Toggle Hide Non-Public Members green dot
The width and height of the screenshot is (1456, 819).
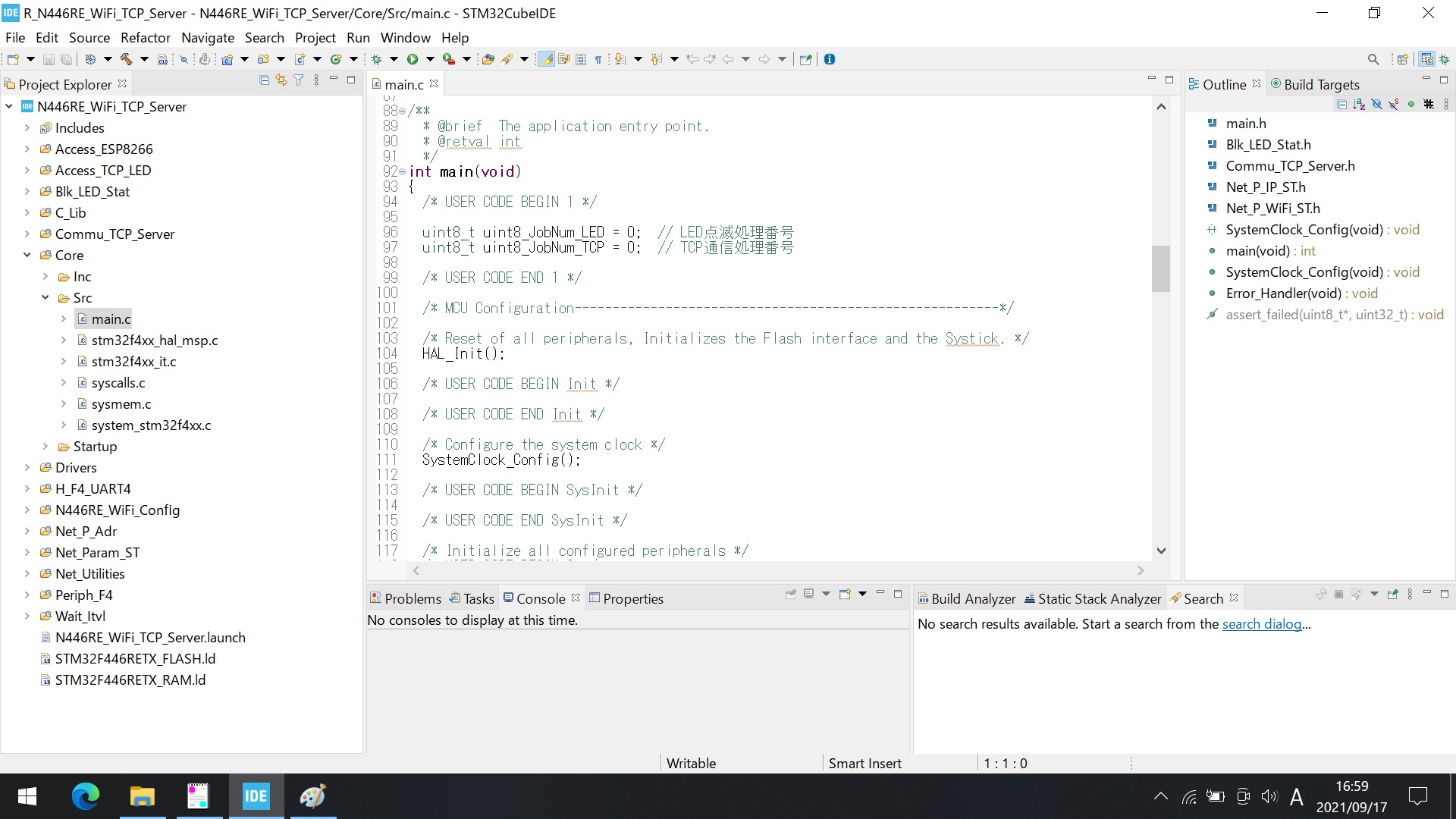1411,105
